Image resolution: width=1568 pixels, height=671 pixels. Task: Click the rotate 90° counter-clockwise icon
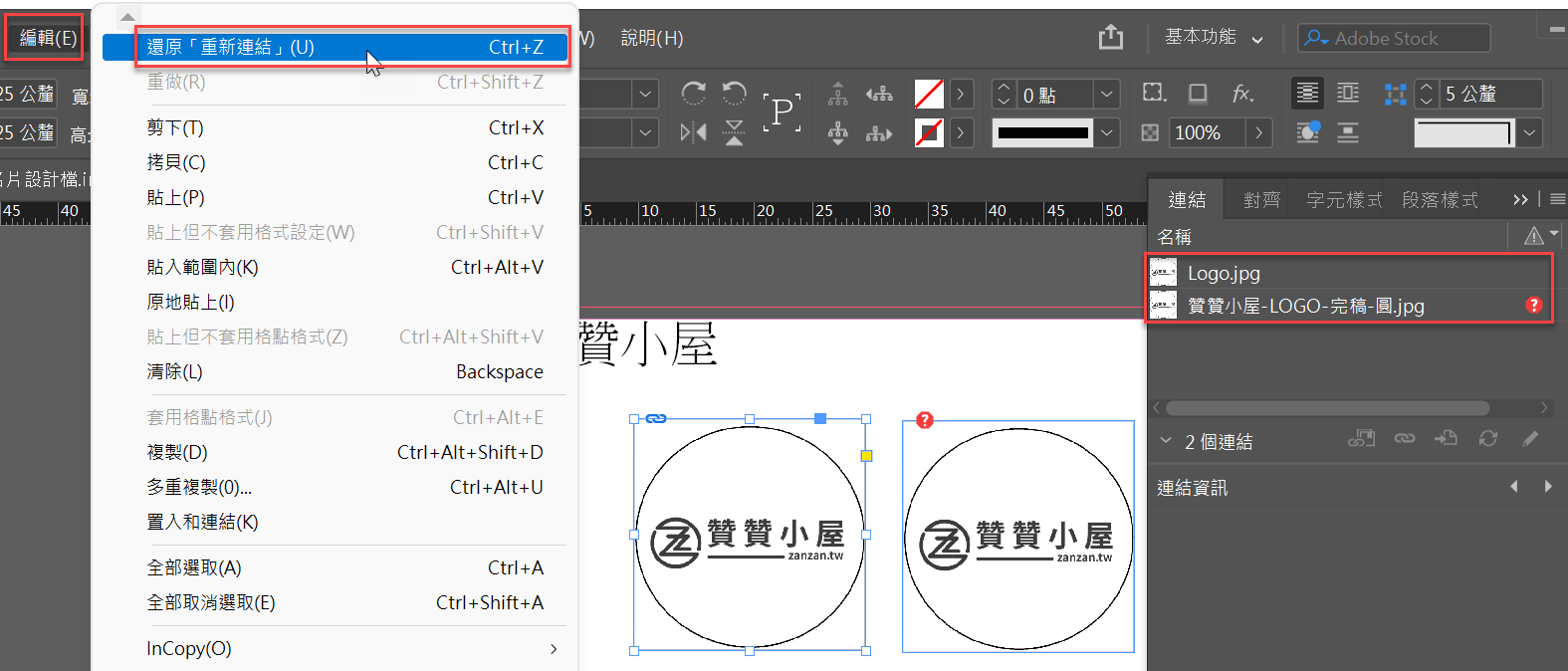[x=734, y=94]
